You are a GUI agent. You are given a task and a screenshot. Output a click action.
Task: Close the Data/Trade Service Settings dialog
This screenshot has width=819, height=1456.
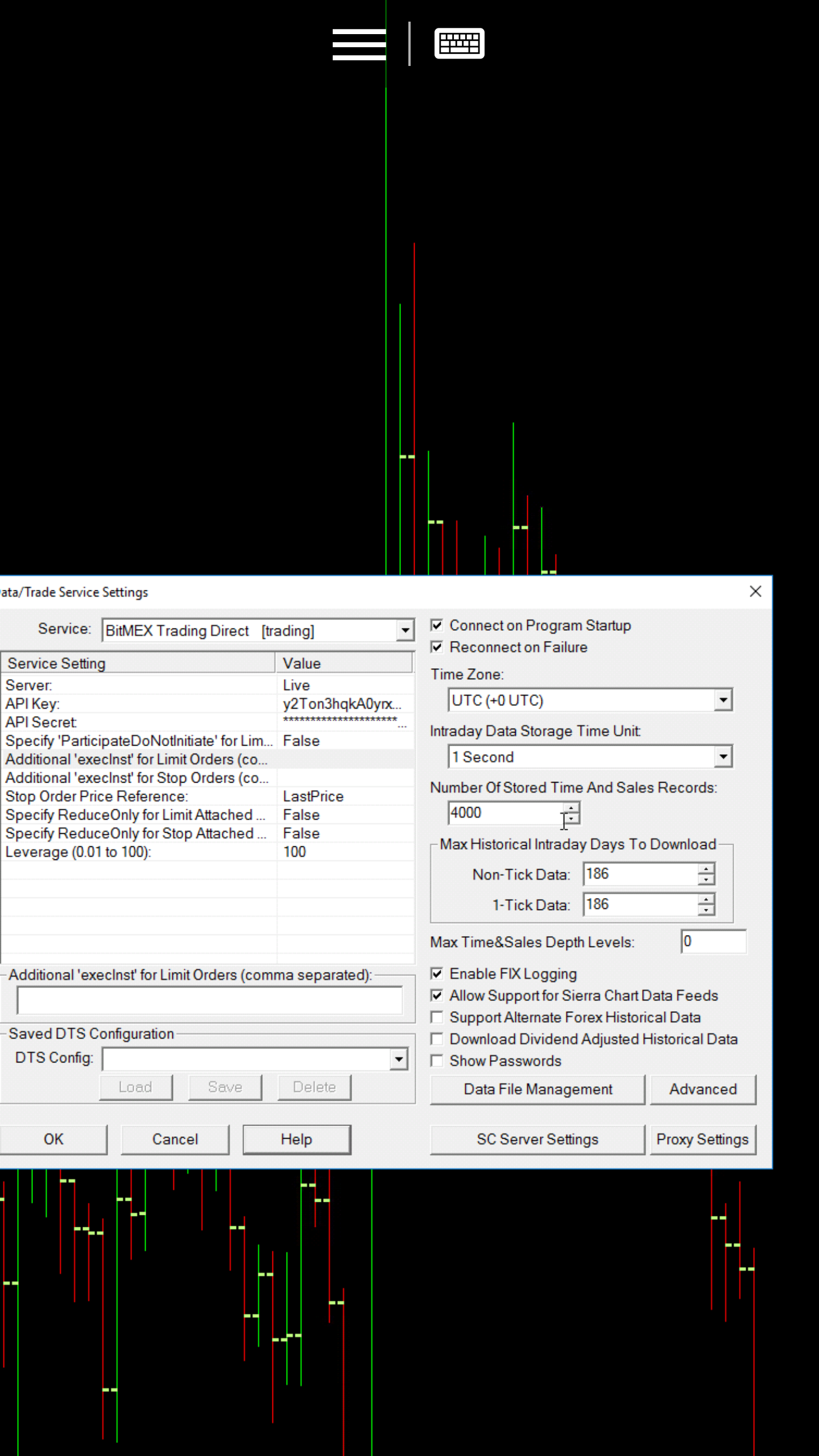755,591
